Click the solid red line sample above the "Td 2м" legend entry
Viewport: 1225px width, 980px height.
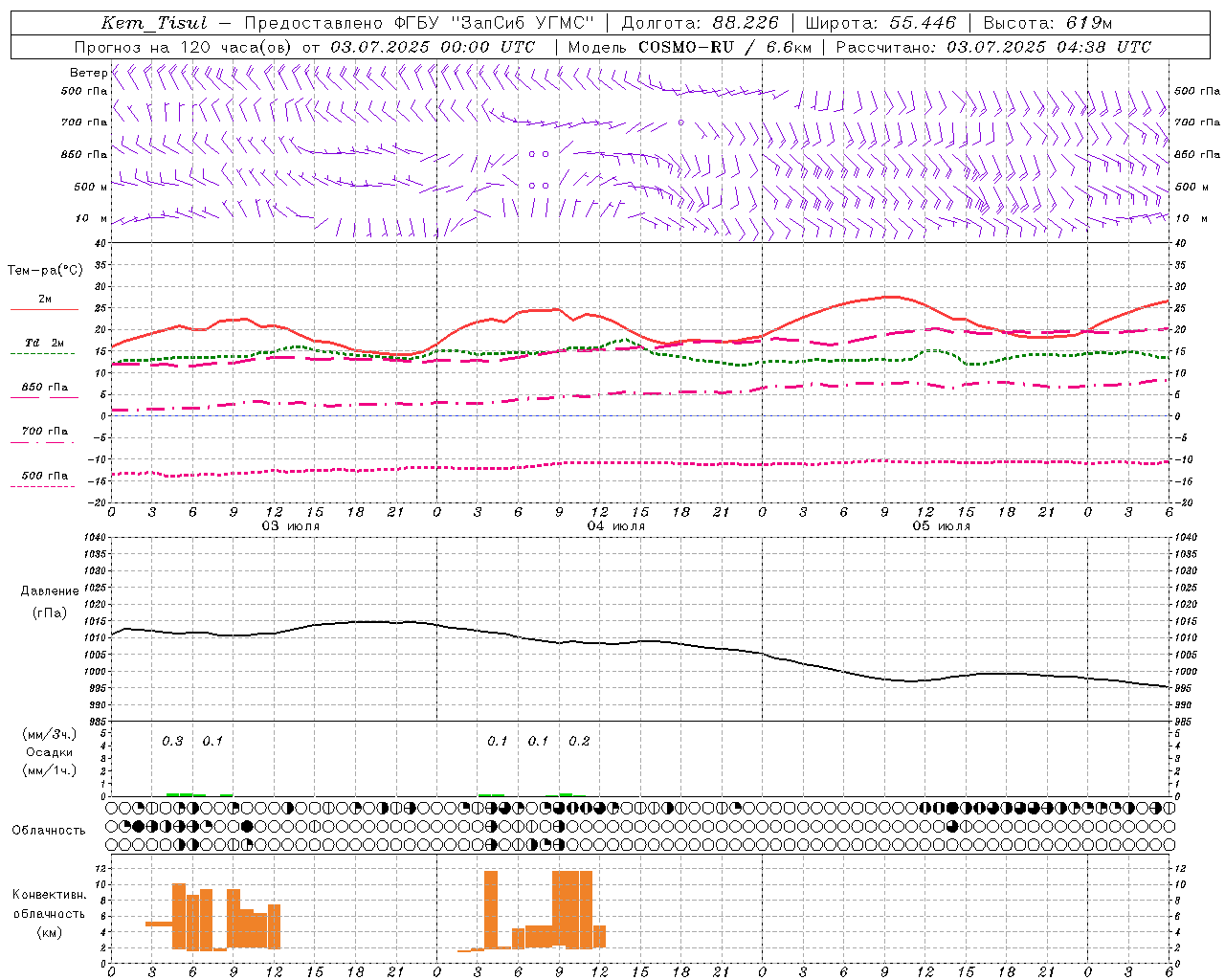pyautogui.click(x=44, y=310)
